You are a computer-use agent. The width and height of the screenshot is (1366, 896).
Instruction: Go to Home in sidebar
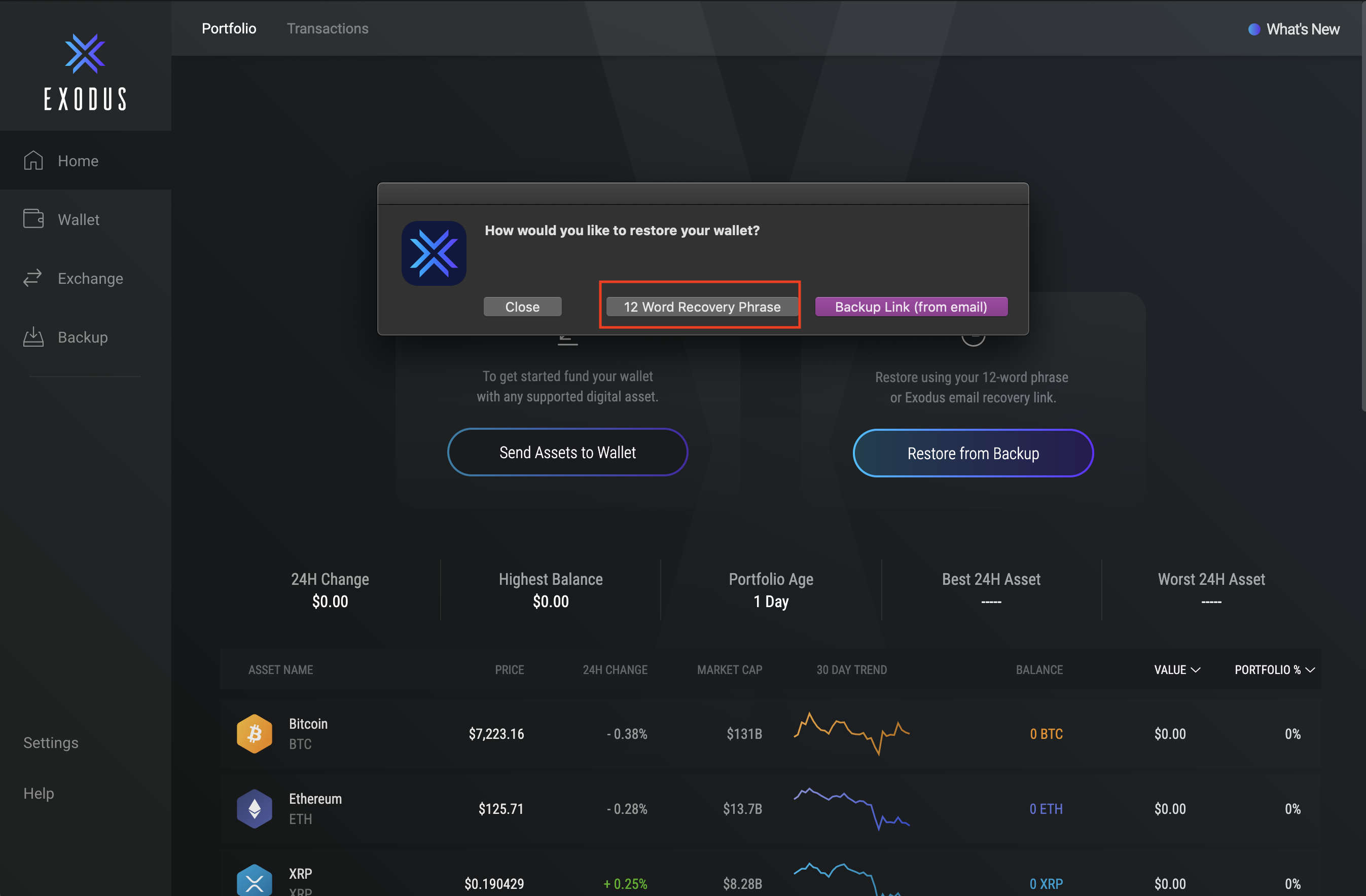click(86, 161)
